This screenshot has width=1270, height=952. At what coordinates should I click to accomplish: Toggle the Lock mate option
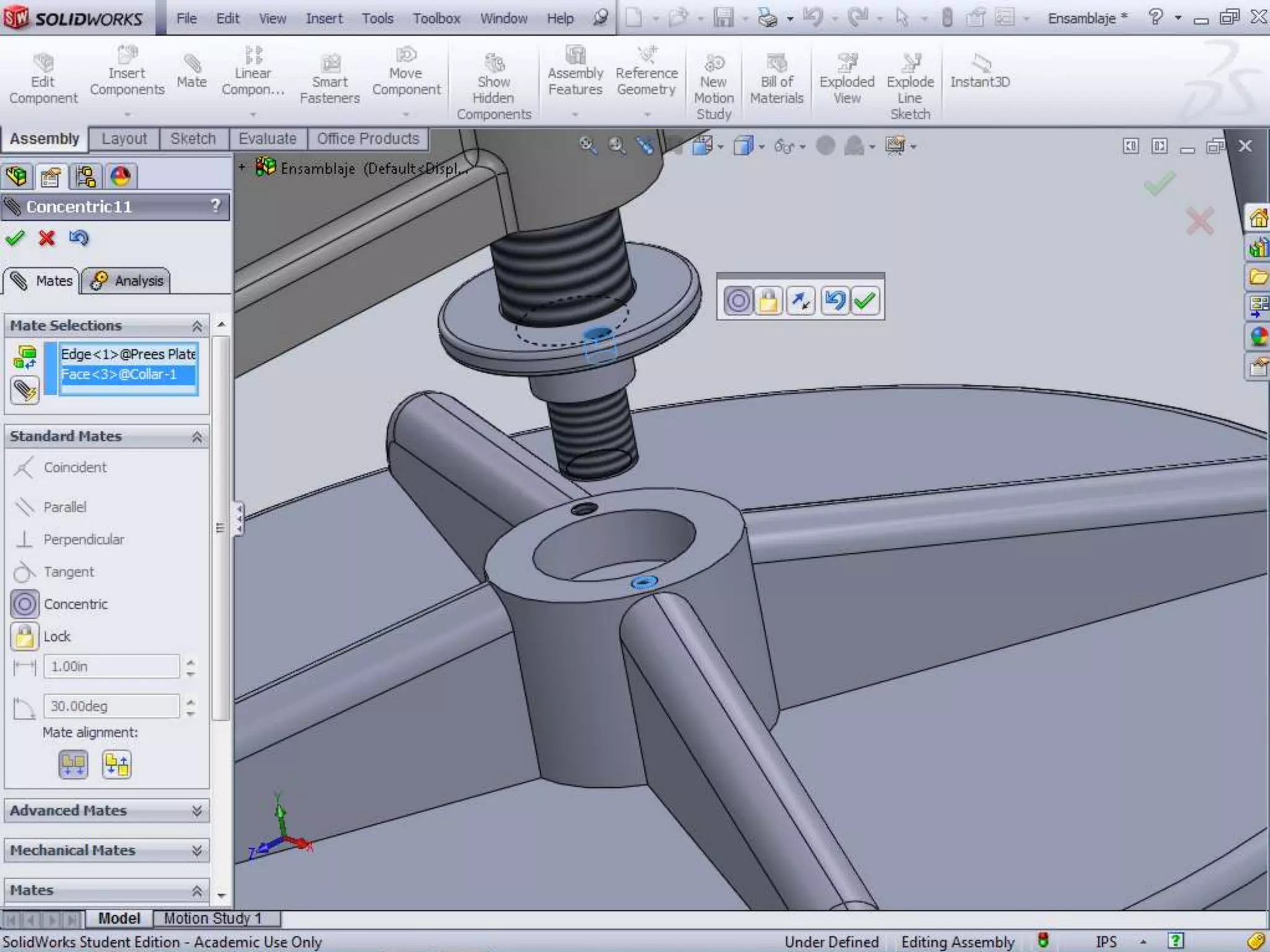click(25, 637)
